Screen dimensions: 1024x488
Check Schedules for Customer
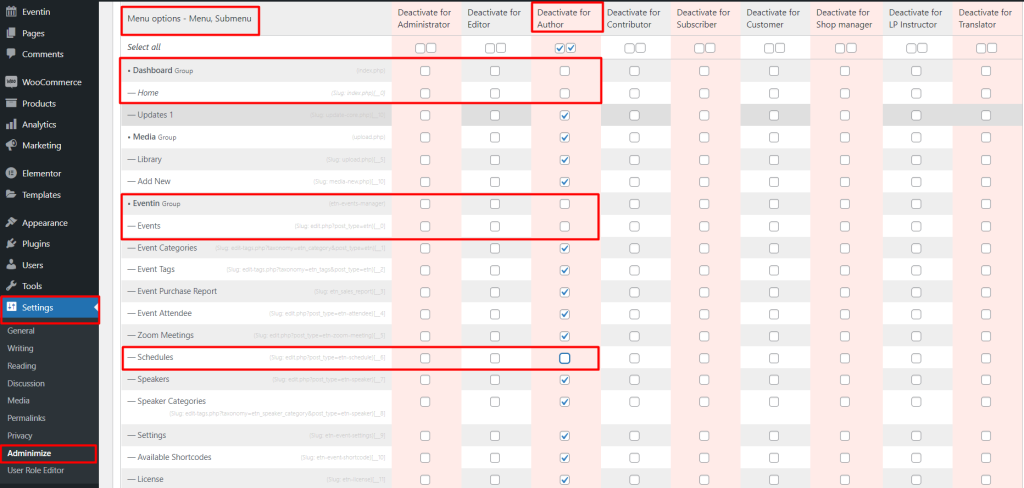click(774, 358)
